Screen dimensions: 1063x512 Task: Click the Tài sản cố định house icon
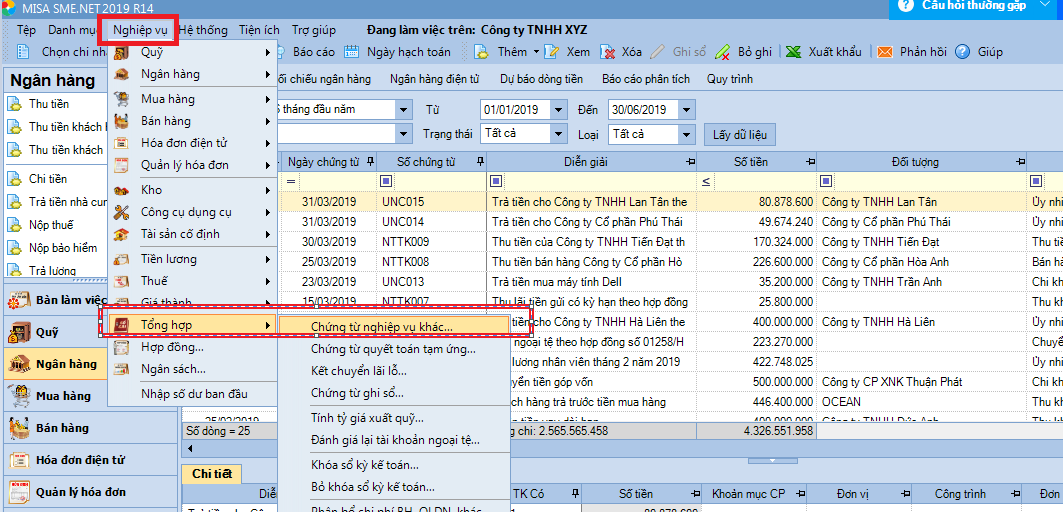click(x=121, y=234)
